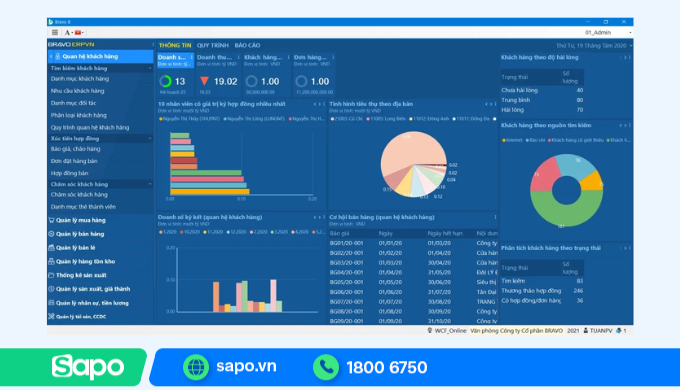Viewport: 680px width, 390px height.
Task: Open Phân loại khách hàng
Action: click(x=78, y=115)
